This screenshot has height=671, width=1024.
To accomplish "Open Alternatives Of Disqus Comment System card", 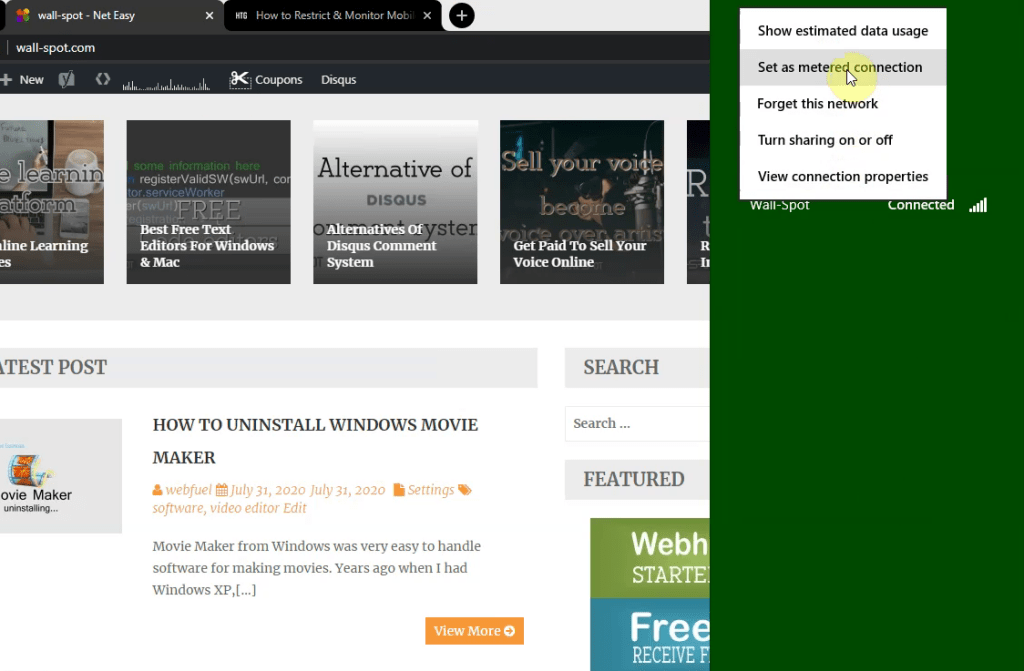I will click(395, 202).
